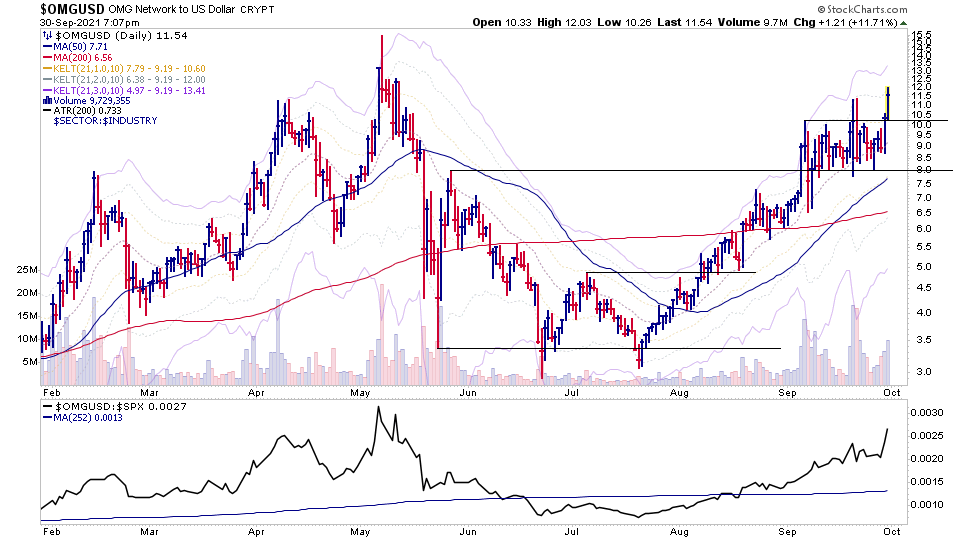Click the 0.0030 ratio axis label
The height and width of the screenshot is (540, 960).
tap(927, 413)
